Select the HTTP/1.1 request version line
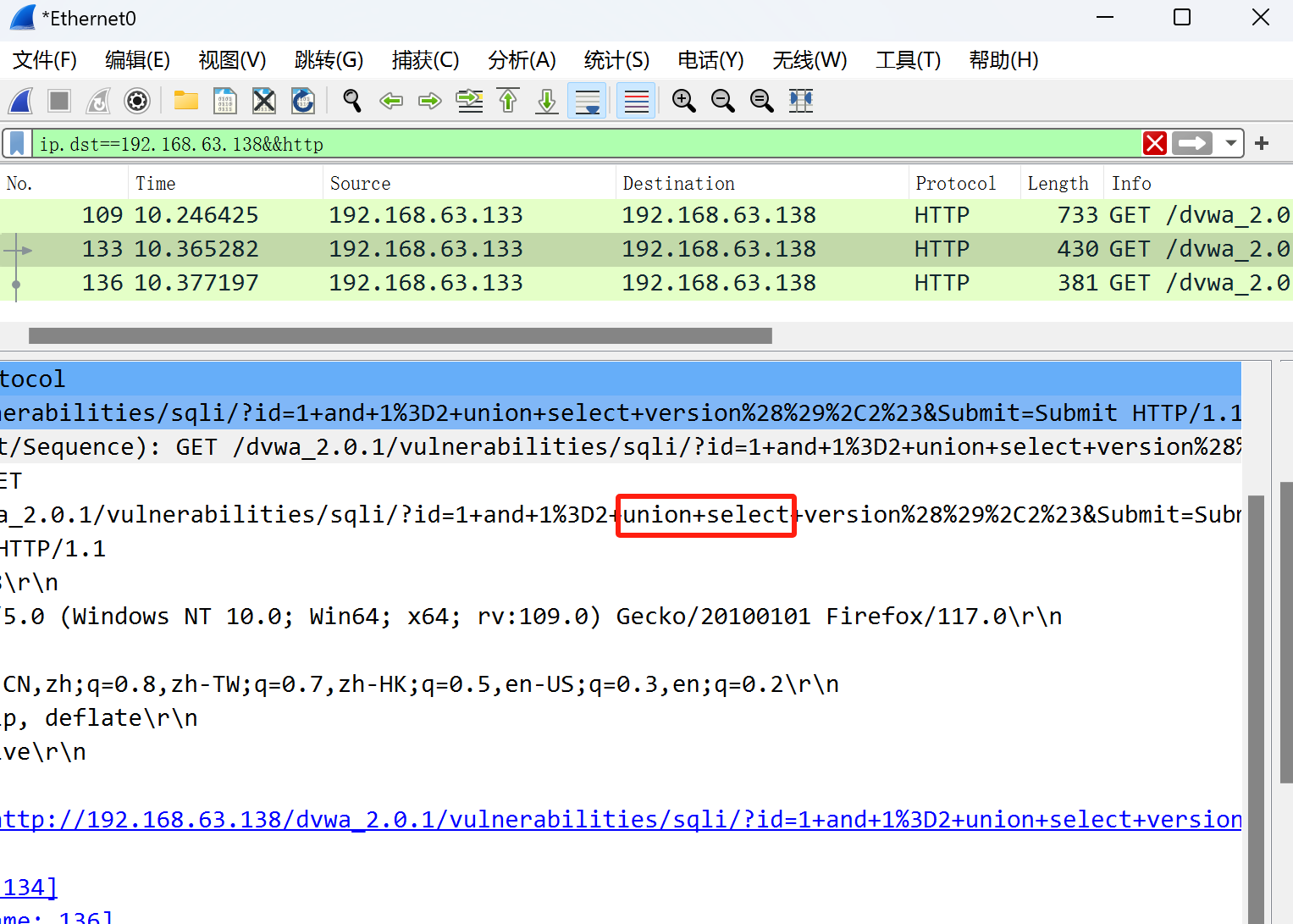Viewport: 1293px width, 924px height. [621, 549]
